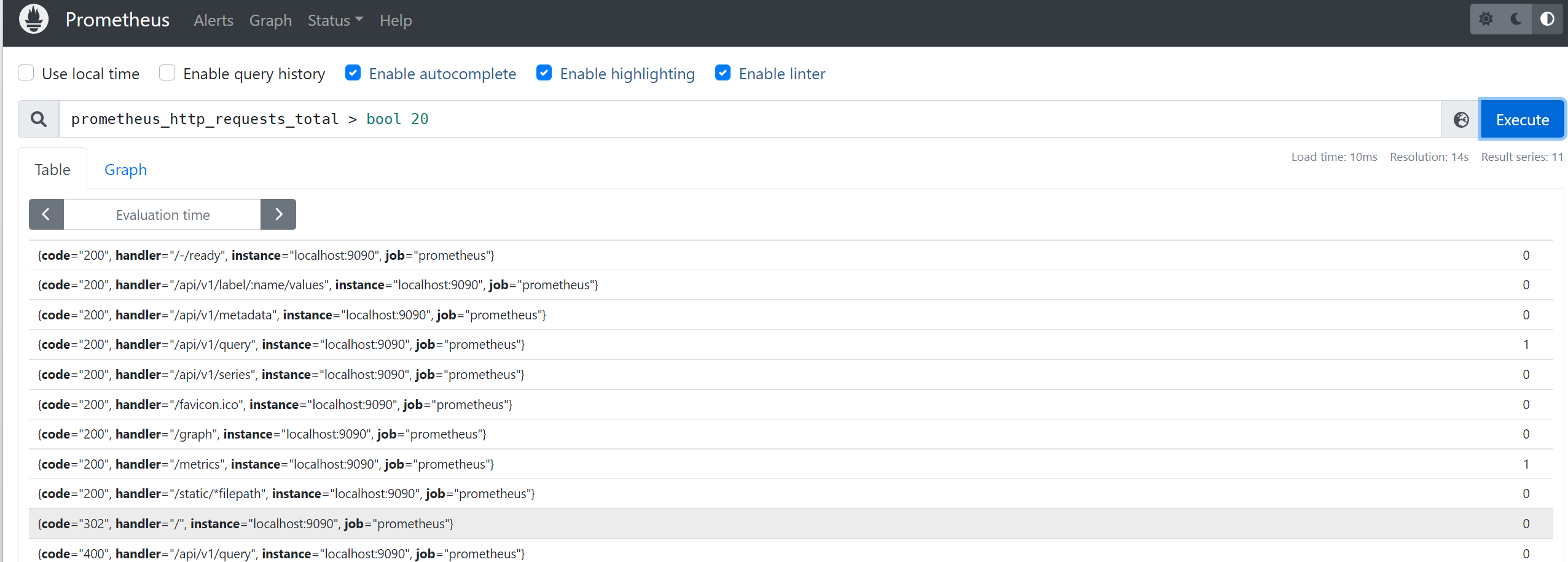Image resolution: width=1568 pixels, height=562 pixels.
Task: Disable the linter checkbox
Action: click(723, 73)
